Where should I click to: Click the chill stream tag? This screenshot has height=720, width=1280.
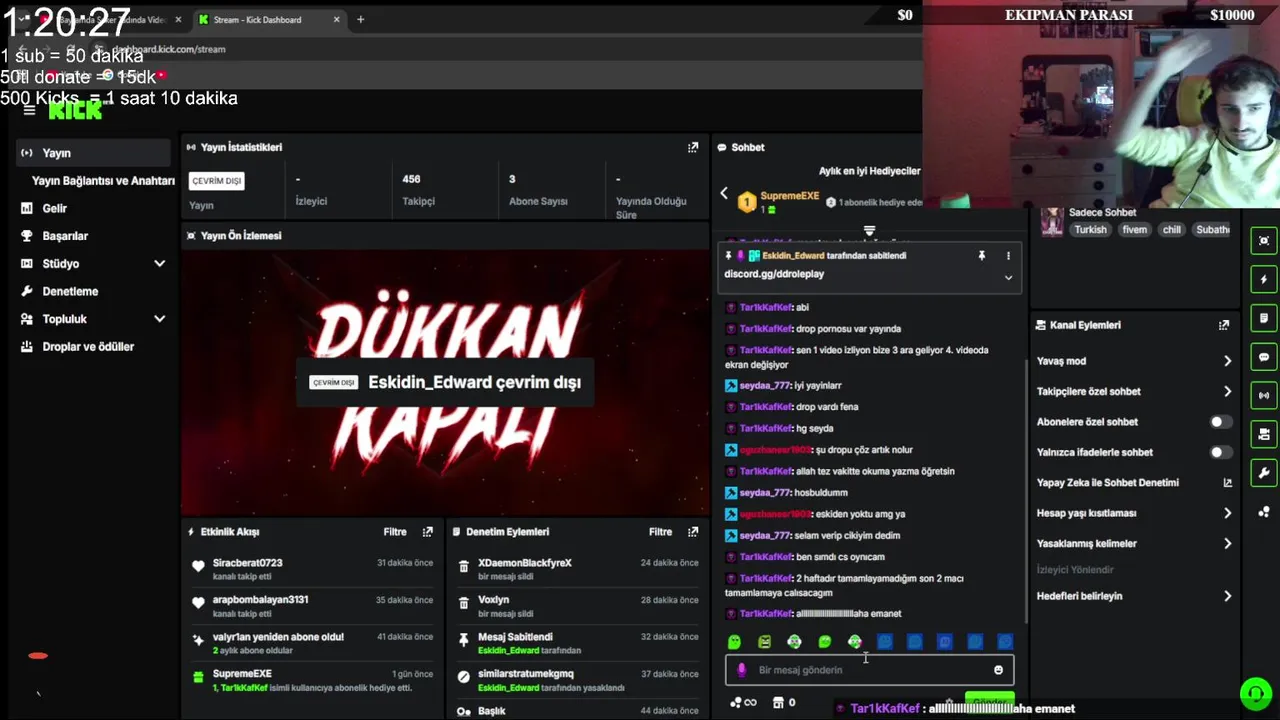point(1172,230)
